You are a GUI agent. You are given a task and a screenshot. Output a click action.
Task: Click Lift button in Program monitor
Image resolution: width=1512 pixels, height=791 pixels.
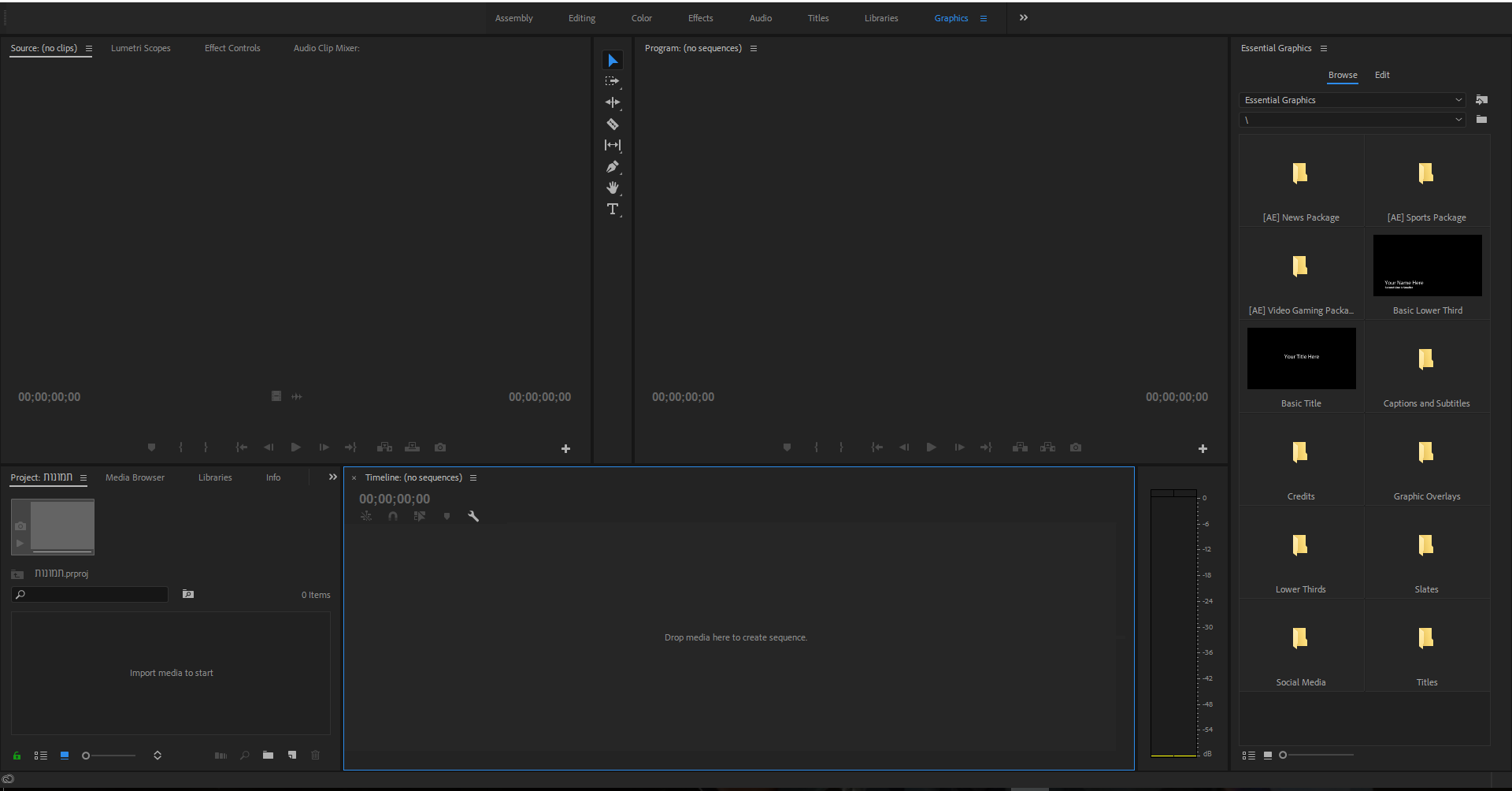[1020, 447]
